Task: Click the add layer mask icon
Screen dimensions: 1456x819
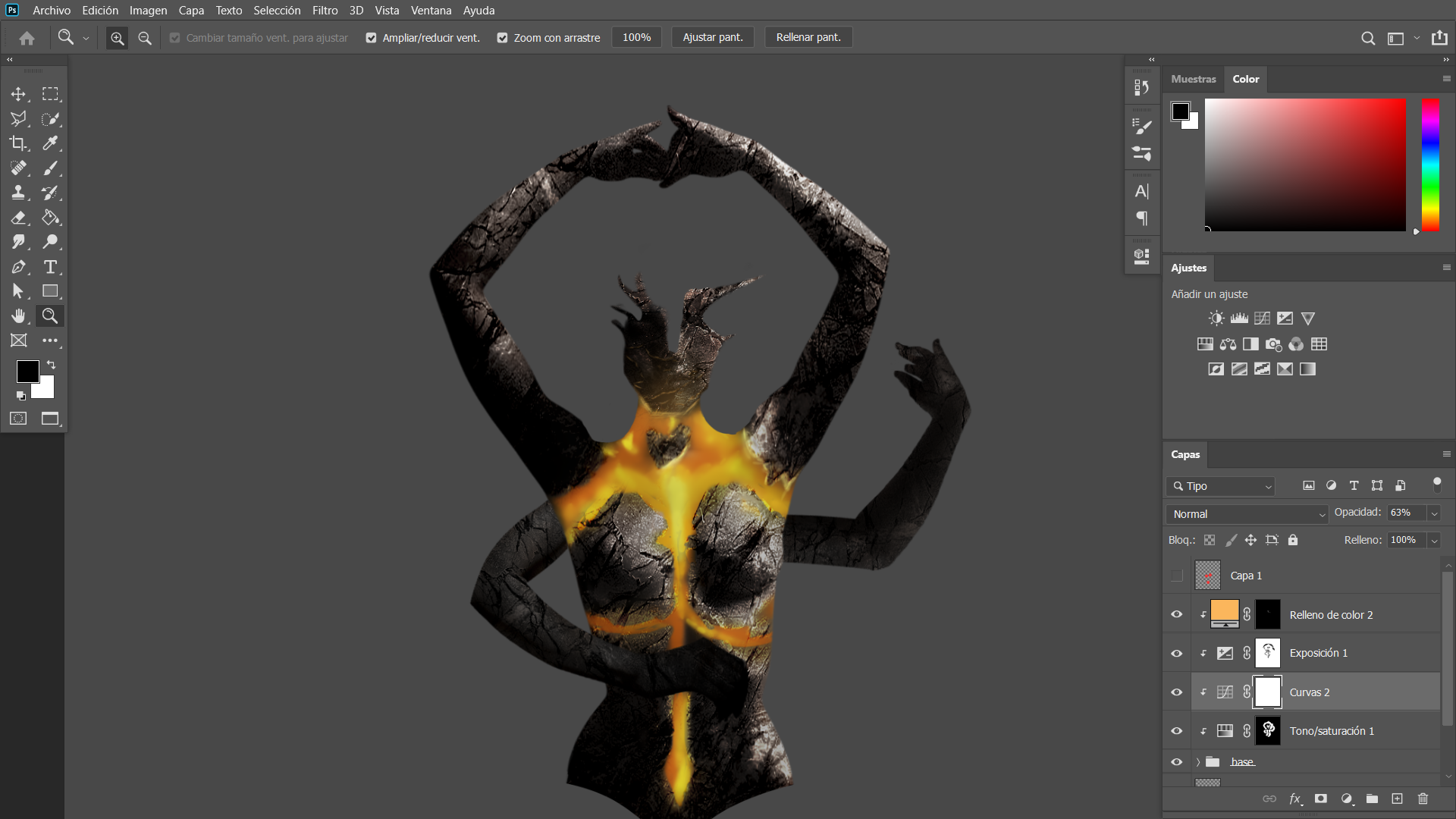Action: 1321,799
